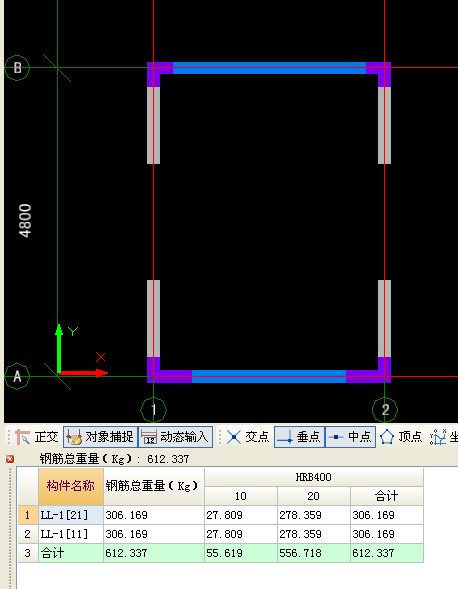Click the bottom blue beam LL-1 in drawing
458x589 pixels.
point(269,376)
